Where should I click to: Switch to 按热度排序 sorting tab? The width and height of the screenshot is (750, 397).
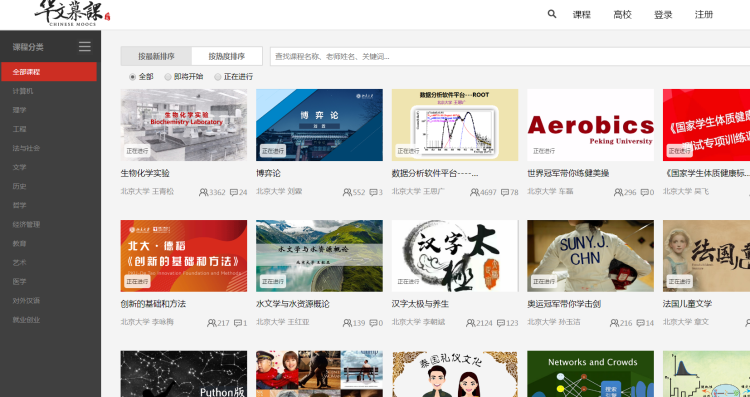(x=227, y=56)
